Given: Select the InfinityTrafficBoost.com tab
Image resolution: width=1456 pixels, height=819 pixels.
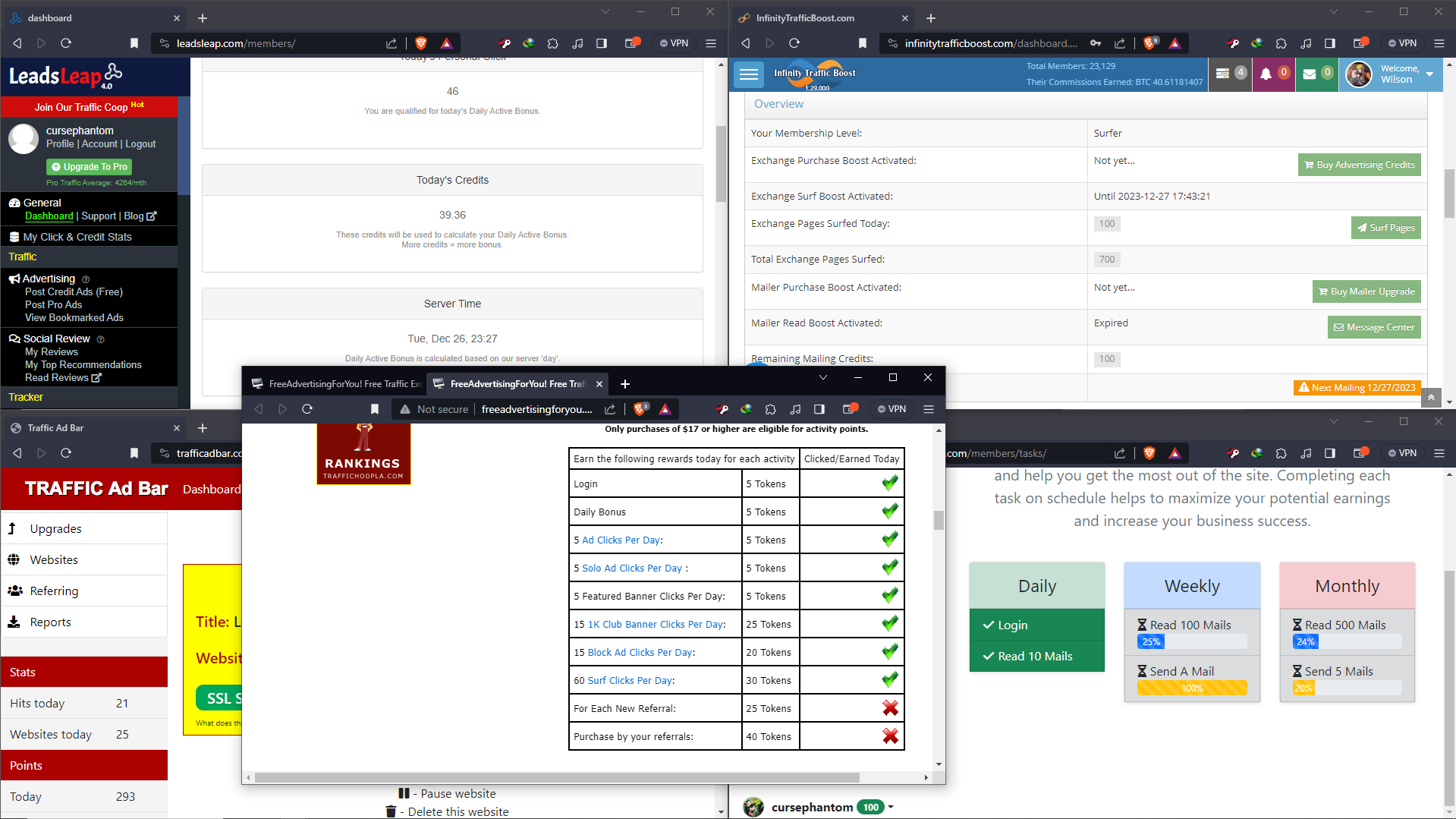Looking at the screenshot, I should (x=823, y=18).
